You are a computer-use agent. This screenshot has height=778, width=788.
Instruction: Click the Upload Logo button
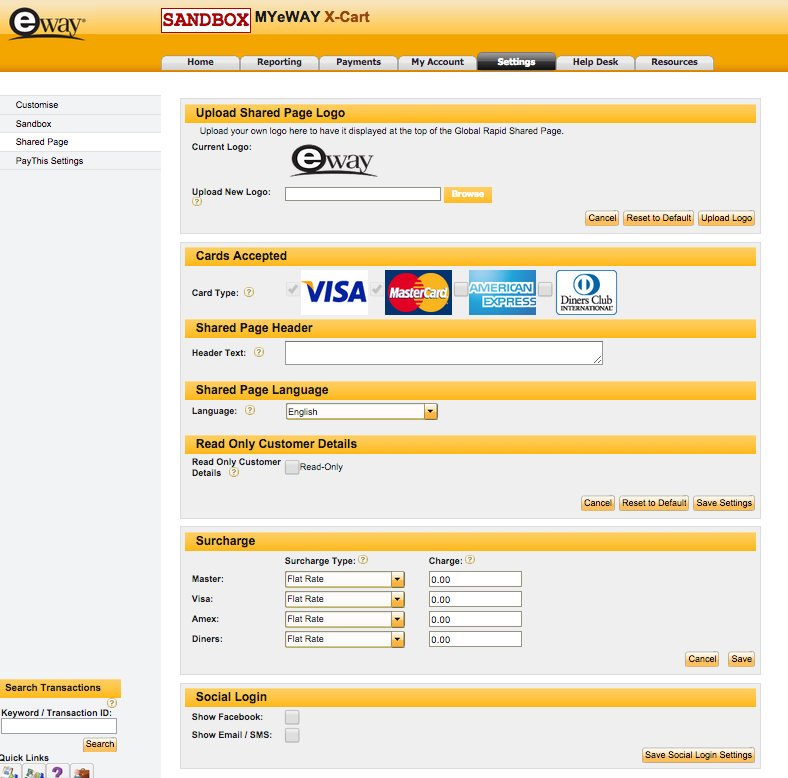(726, 218)
